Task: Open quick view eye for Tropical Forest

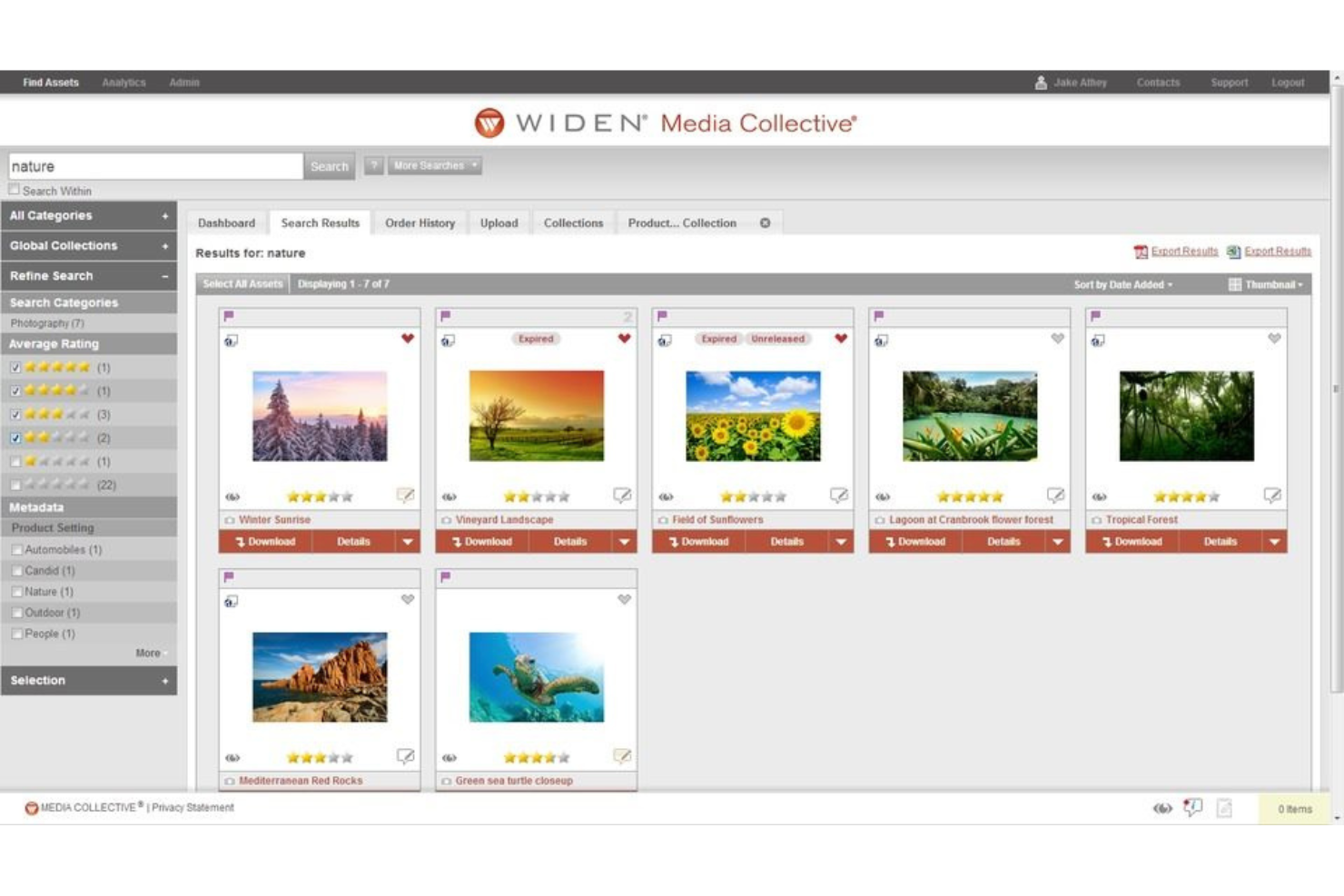Action: tap(1100, 497)
